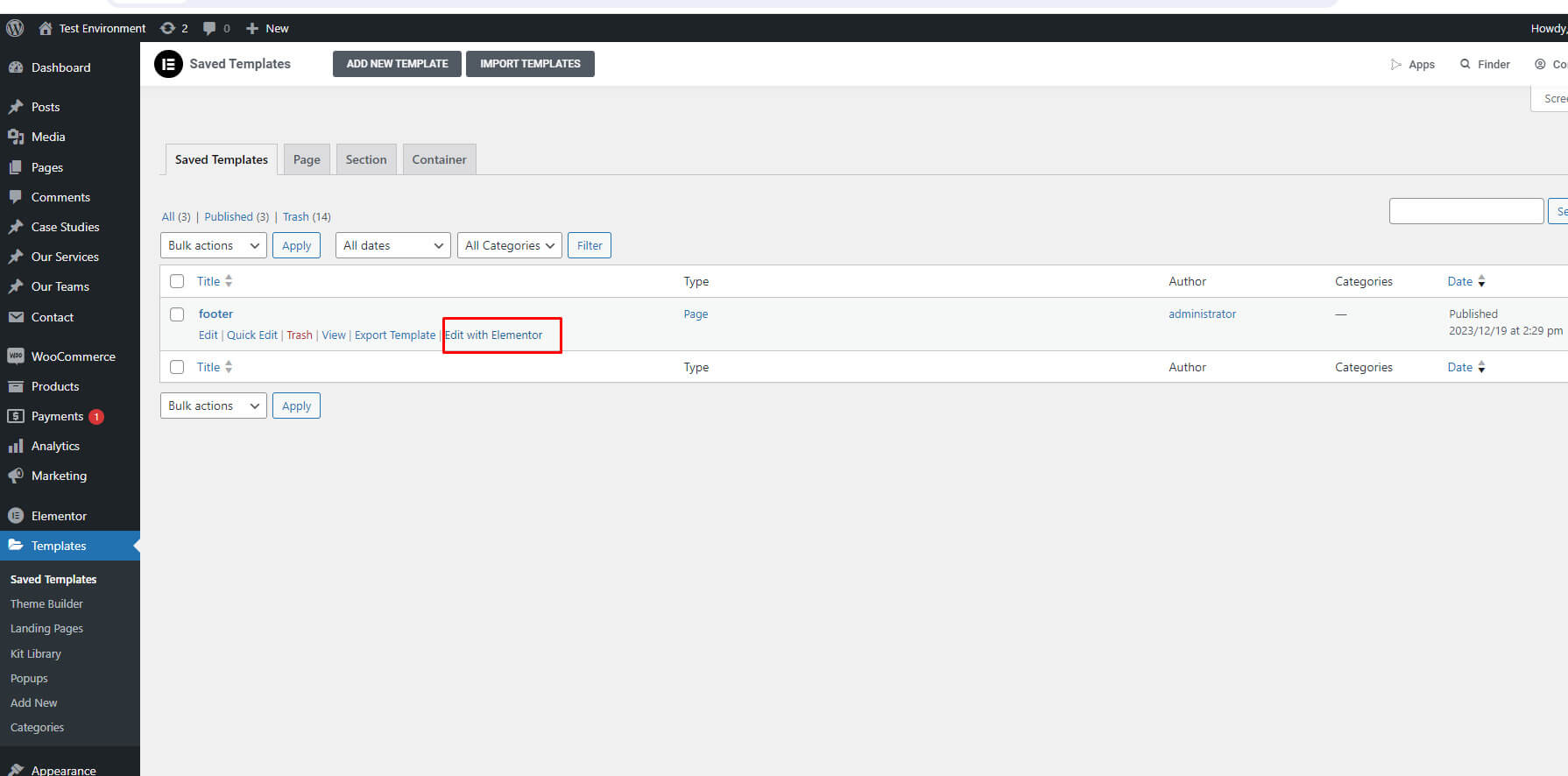This screenshot has width=1568, height=776.
Task: Switch to the Container tab
Action: click(440, 159)
